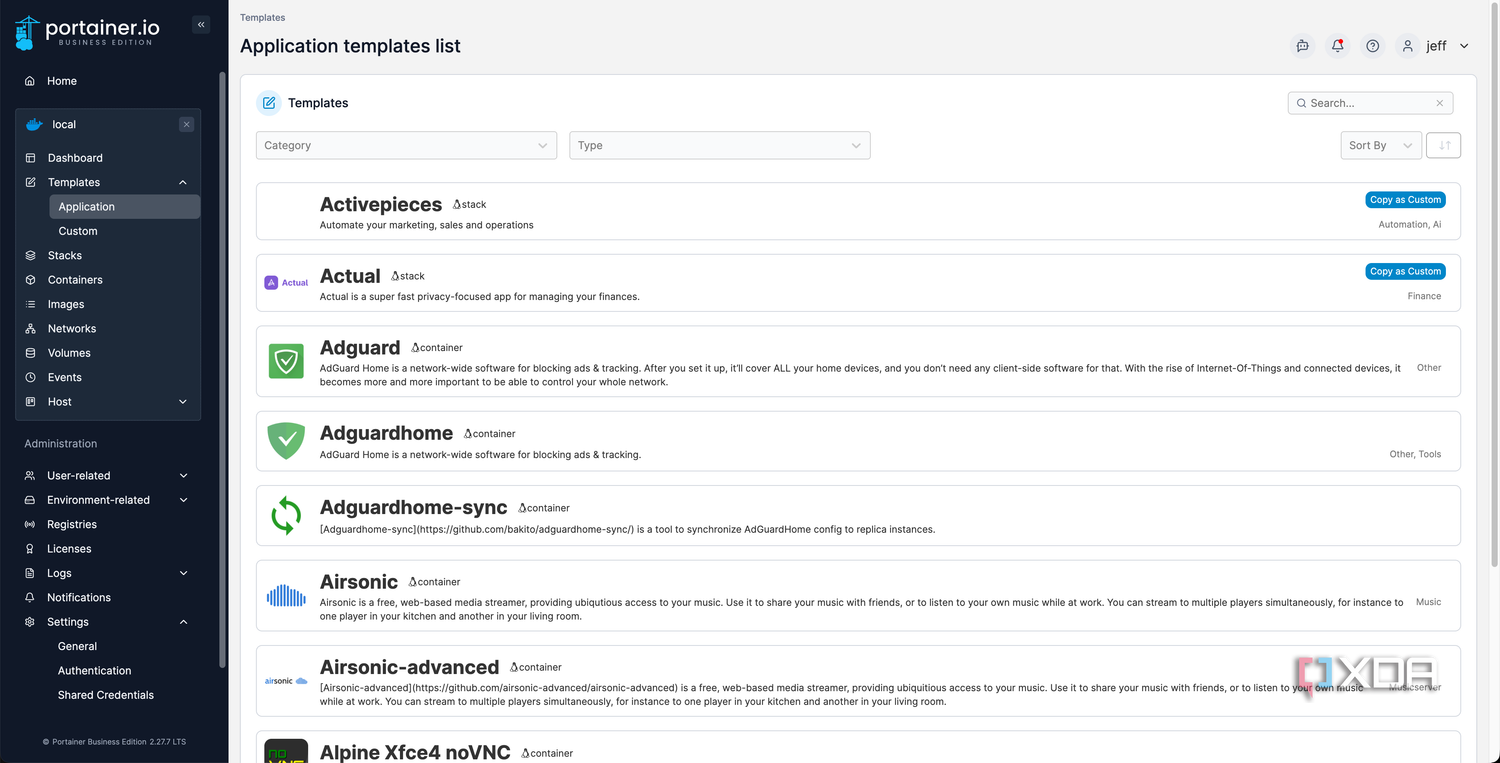
Task: Open the Type filter dropdown
Action: [x=720, y=145]
